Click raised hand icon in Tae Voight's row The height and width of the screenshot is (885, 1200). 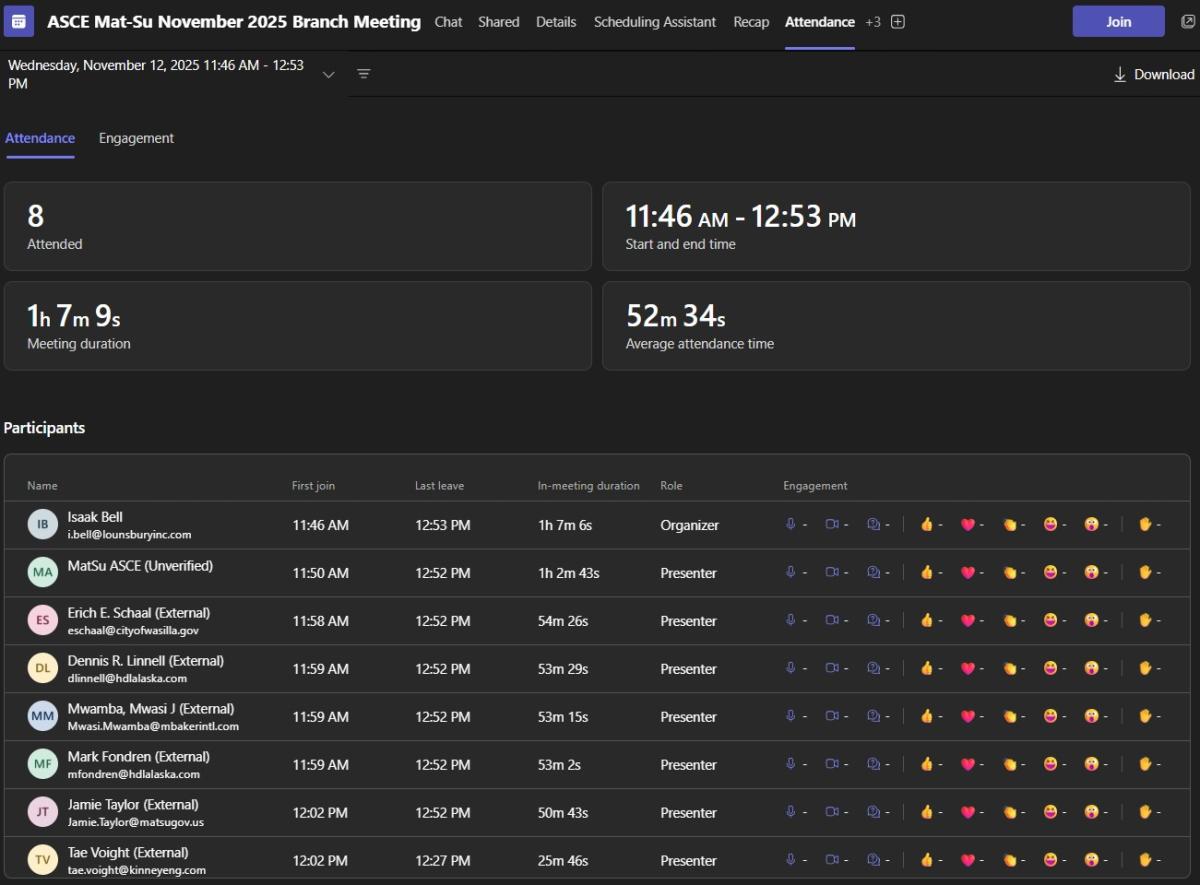tap(1145, 860)
